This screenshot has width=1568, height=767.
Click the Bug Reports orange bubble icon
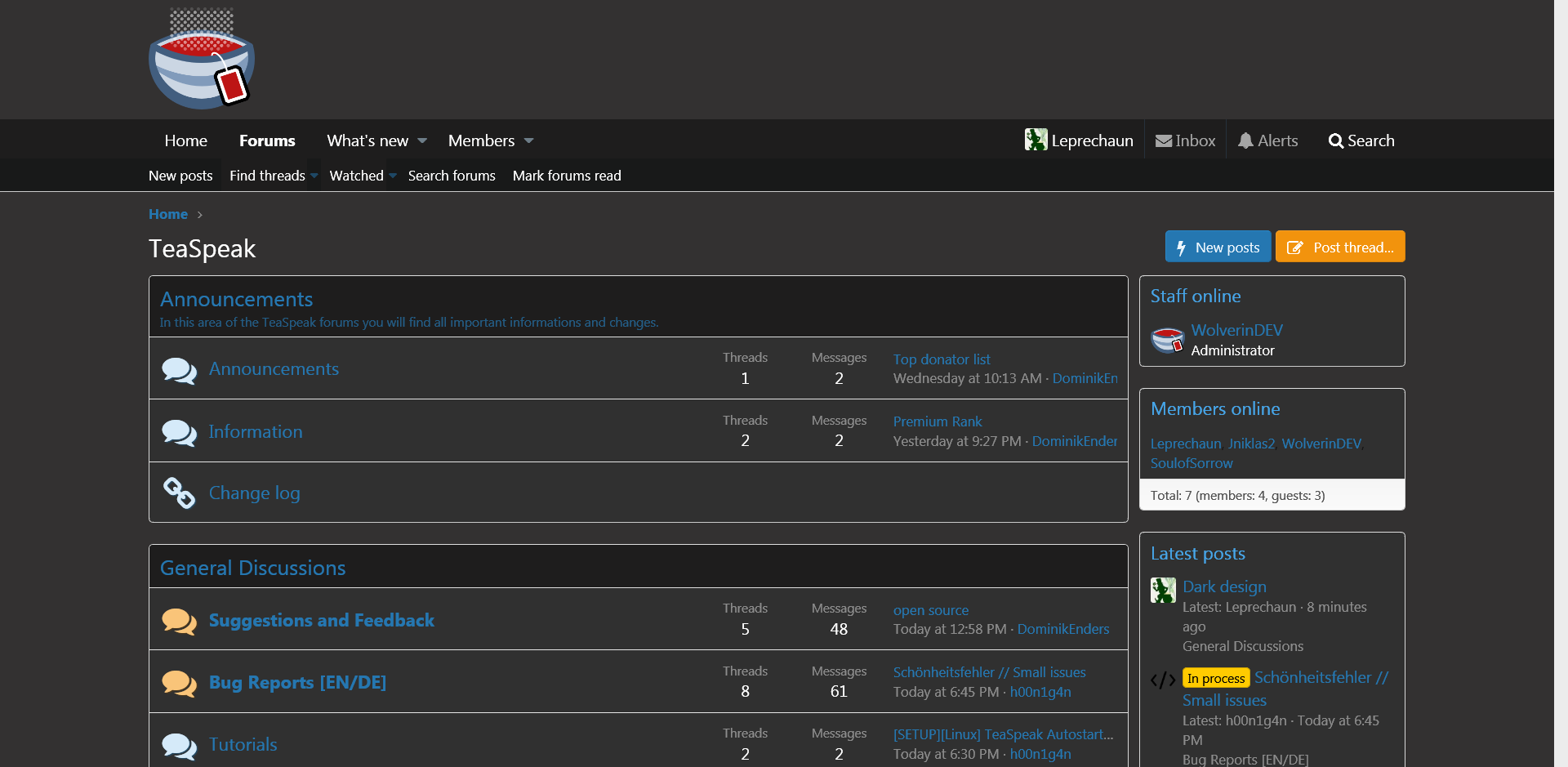coord(179,683)
